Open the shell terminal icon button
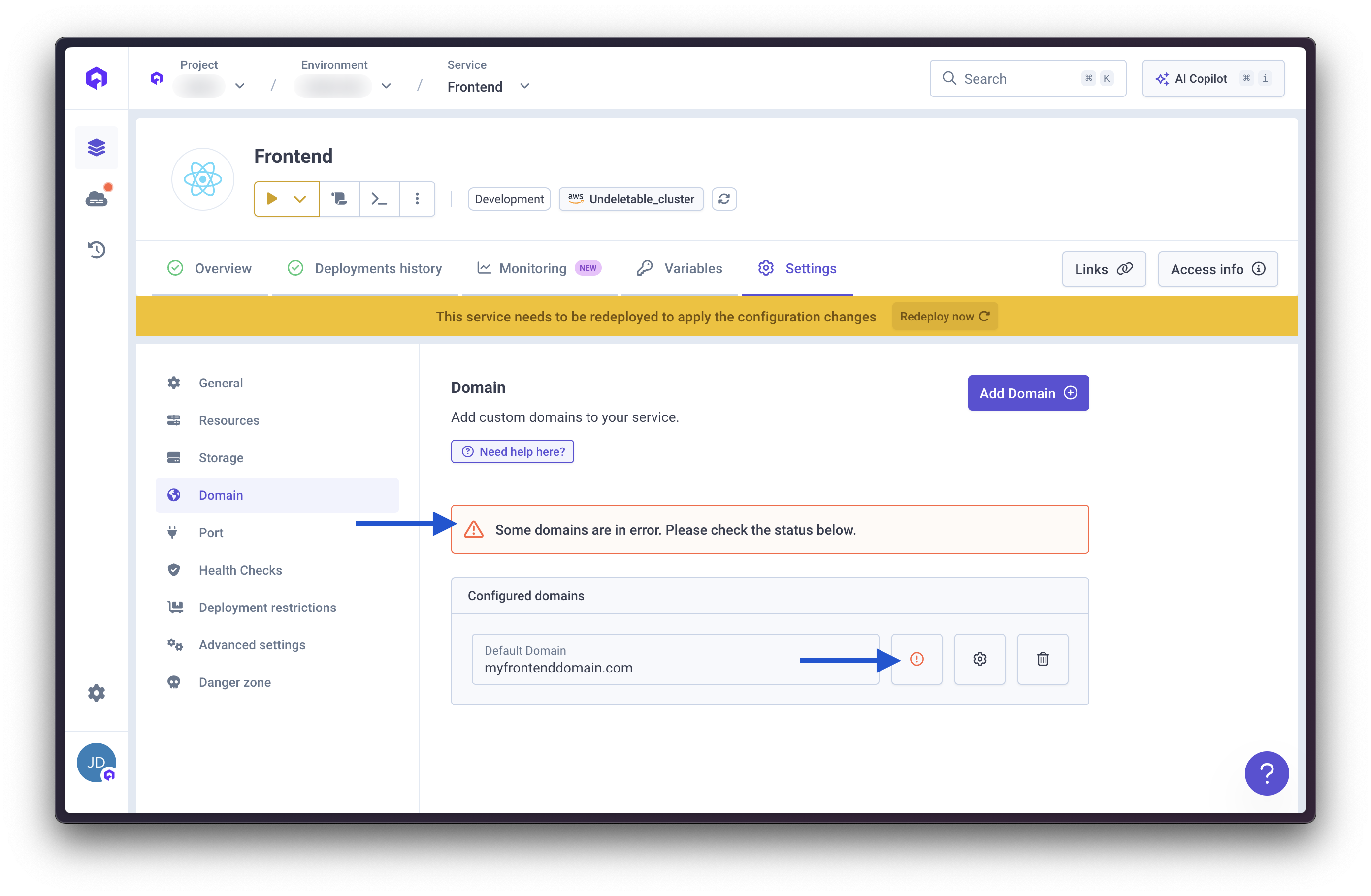 point(379,199)
